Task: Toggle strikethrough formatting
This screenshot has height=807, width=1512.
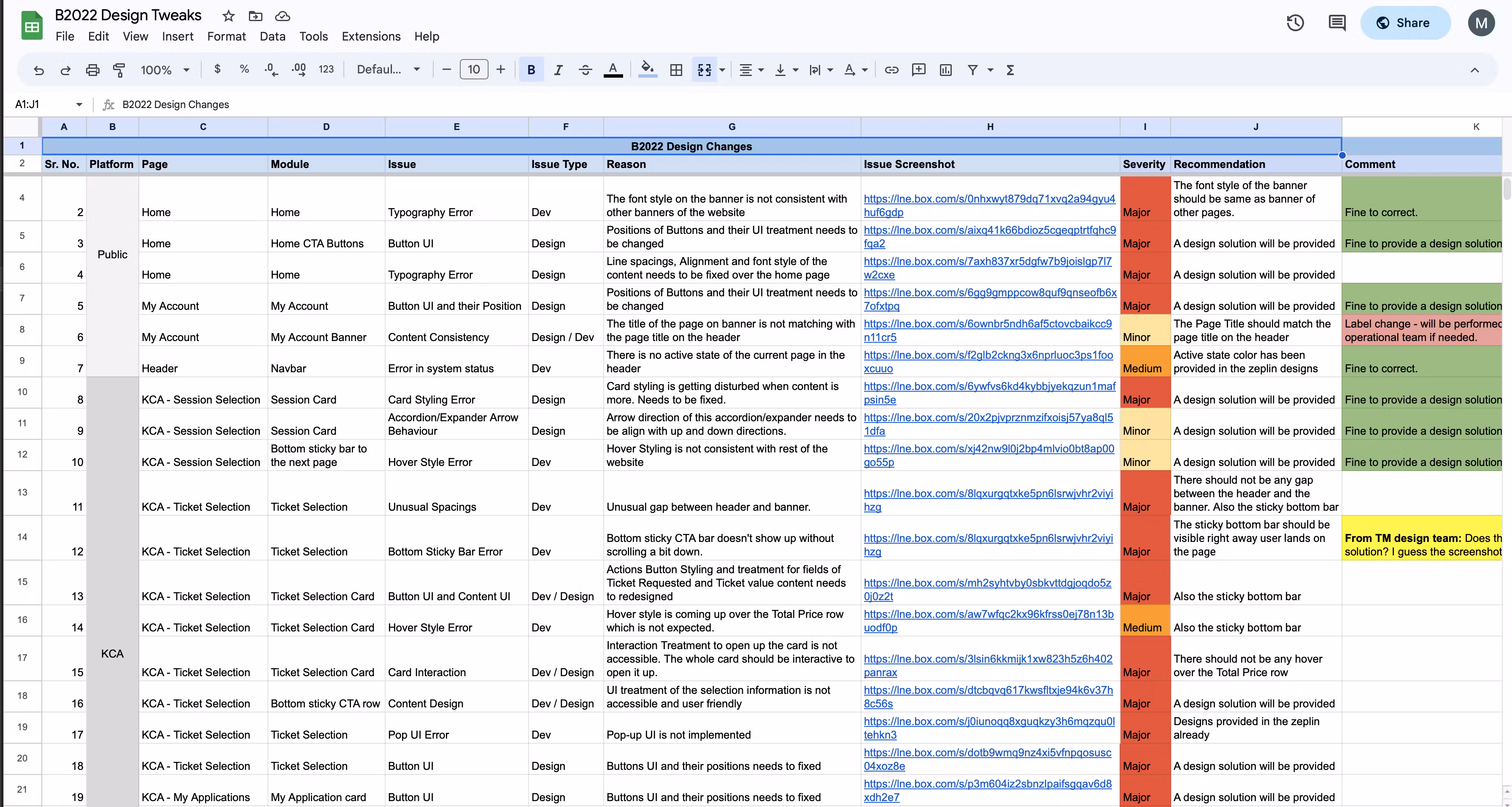Action: click(585, 70)
